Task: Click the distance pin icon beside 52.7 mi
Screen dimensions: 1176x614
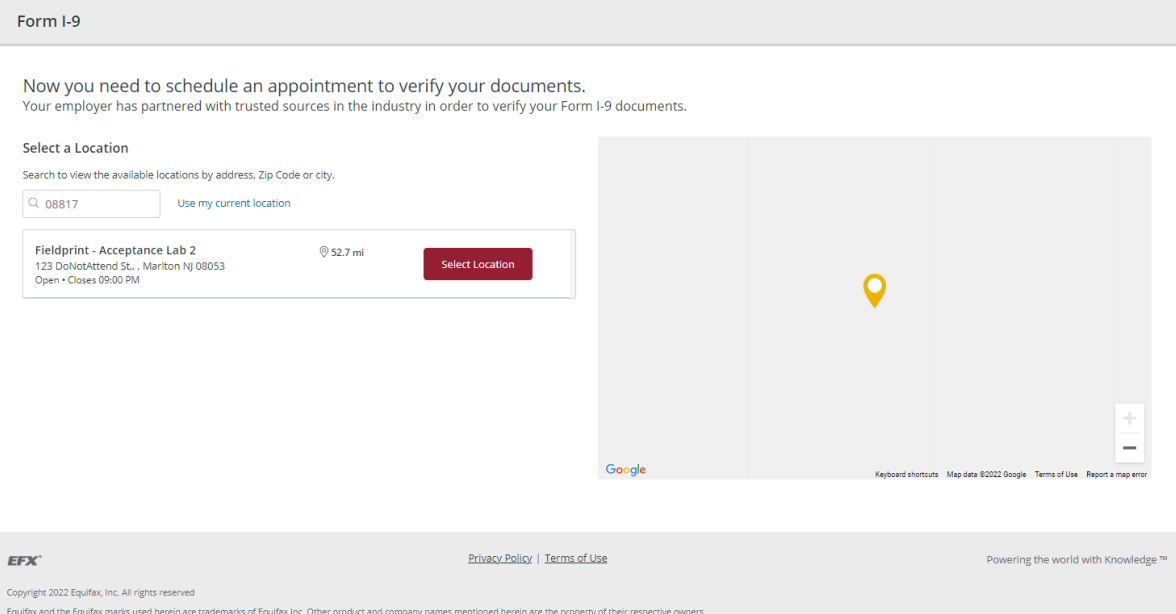Action: point(324,252)
